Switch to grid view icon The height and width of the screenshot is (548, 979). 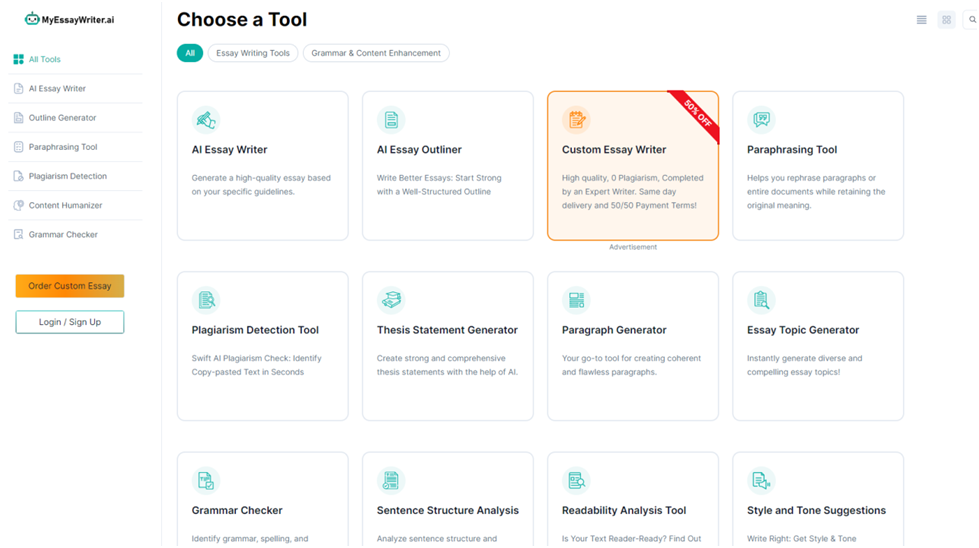[x=947, y=20]
